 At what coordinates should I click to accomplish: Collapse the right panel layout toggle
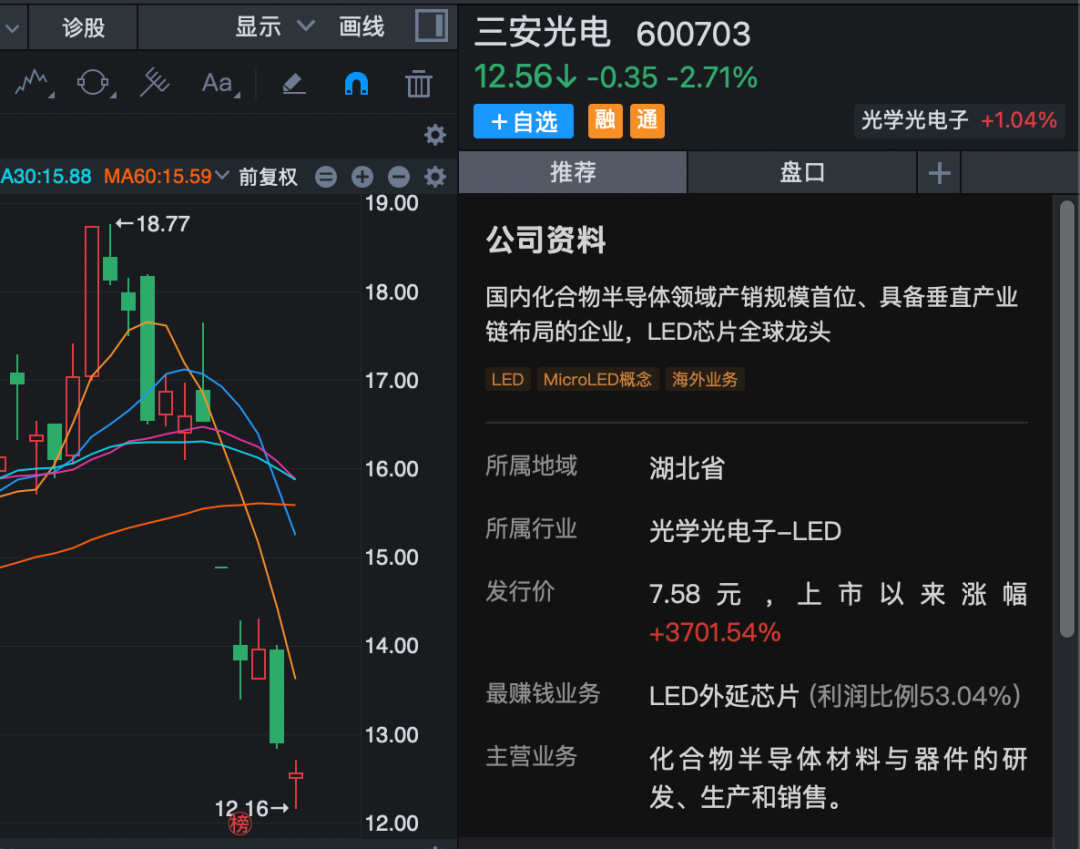point(431,26)
